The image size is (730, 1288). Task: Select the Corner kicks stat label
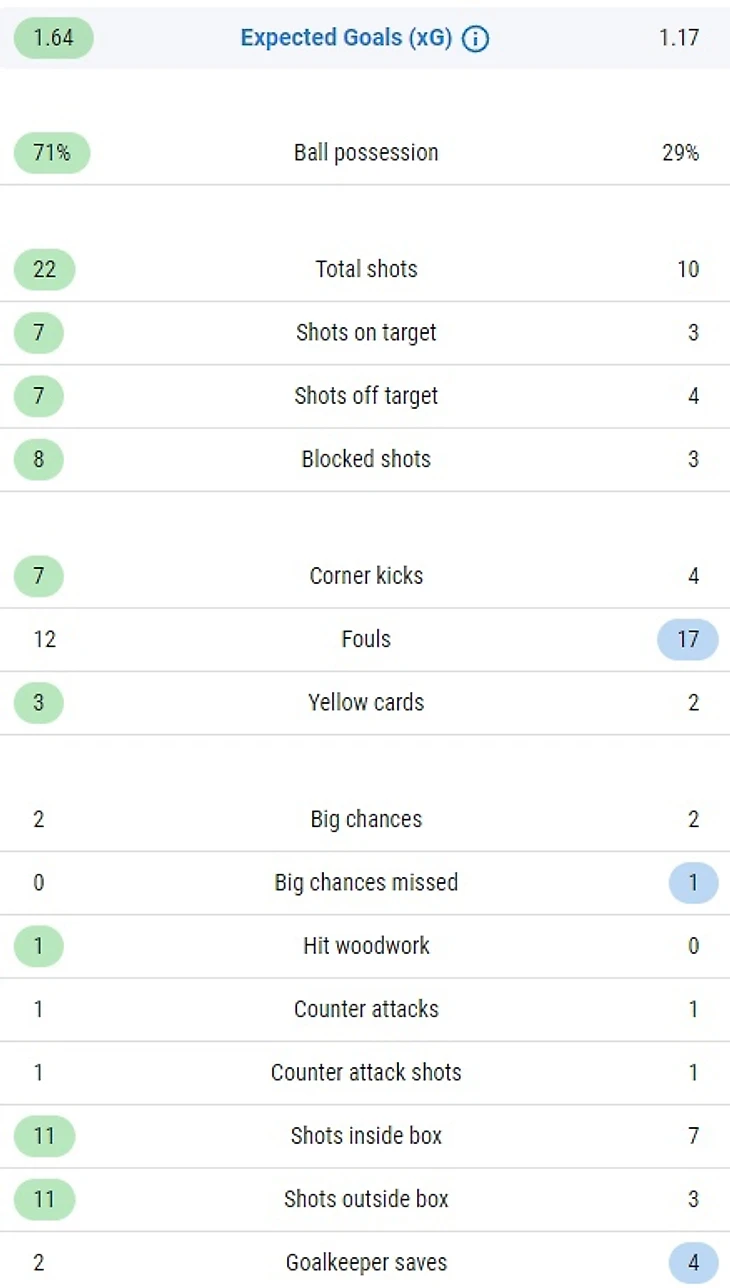[366, 576]
